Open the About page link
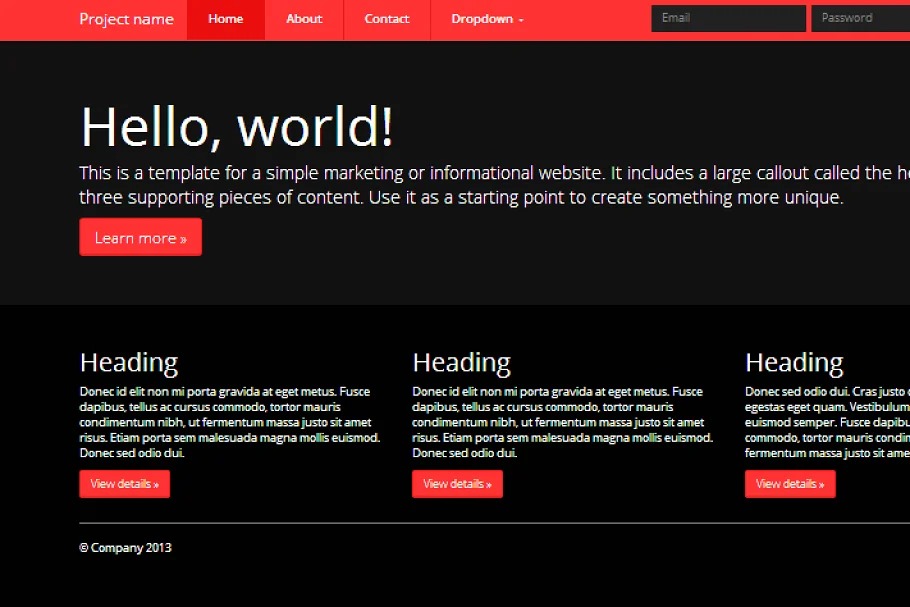Image resolution: width=910 pixels, height=607 pixels. [x=304, y=19]
